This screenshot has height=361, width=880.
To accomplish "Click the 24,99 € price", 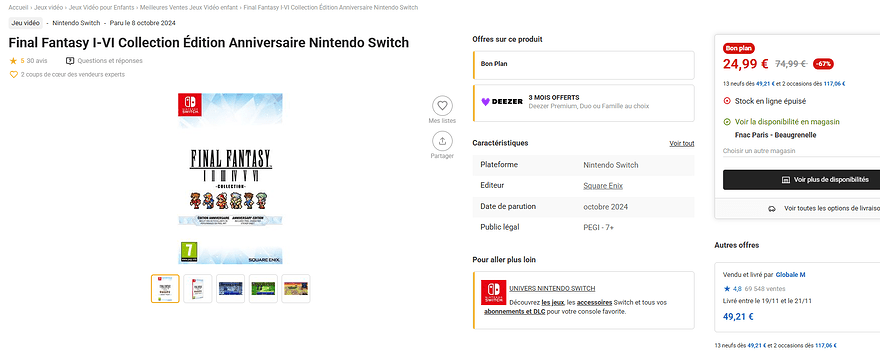I will coord(746,64).
